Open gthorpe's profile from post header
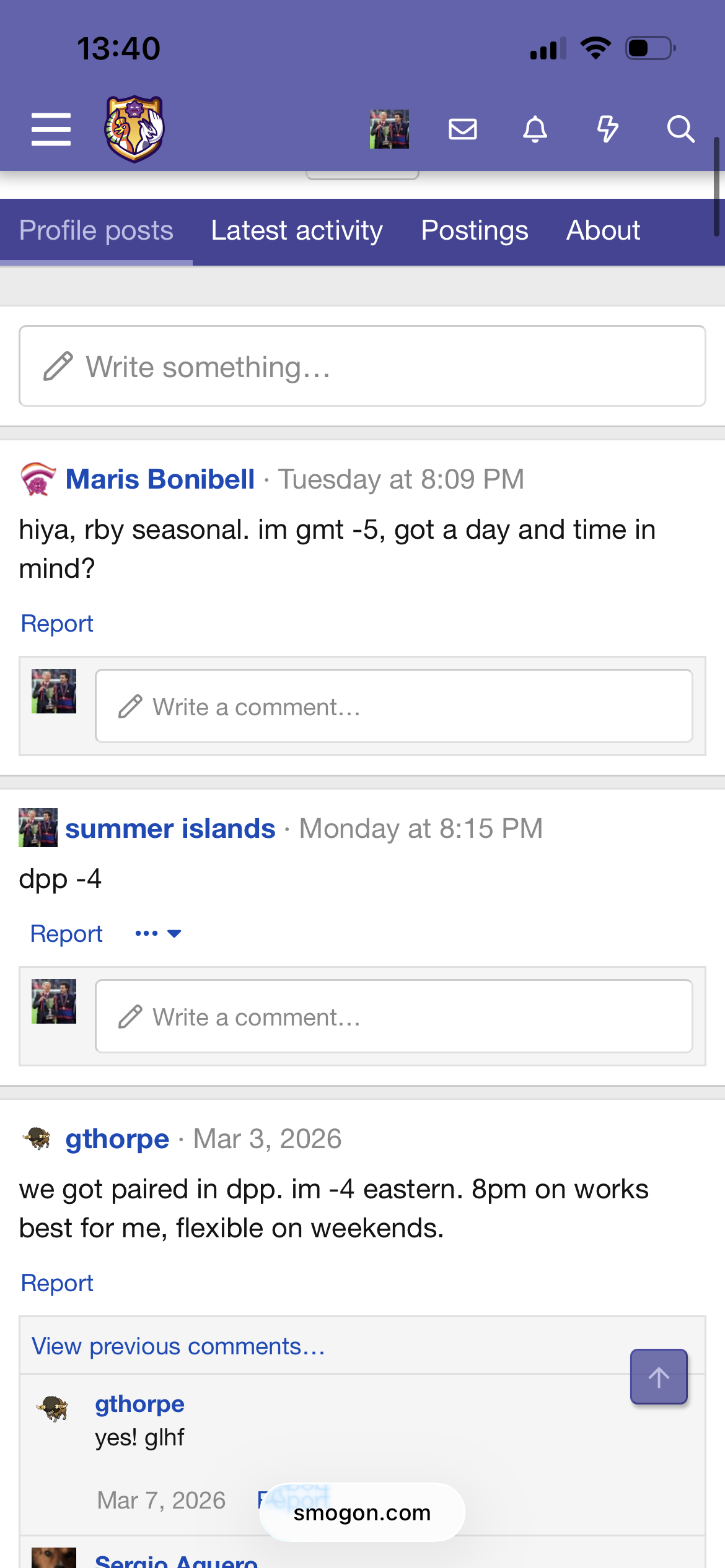725x1568 pixels. click(117, 1139)
